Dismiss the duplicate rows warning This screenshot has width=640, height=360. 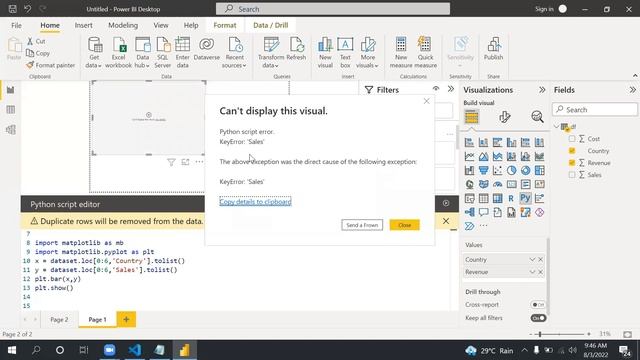[446, 221]
